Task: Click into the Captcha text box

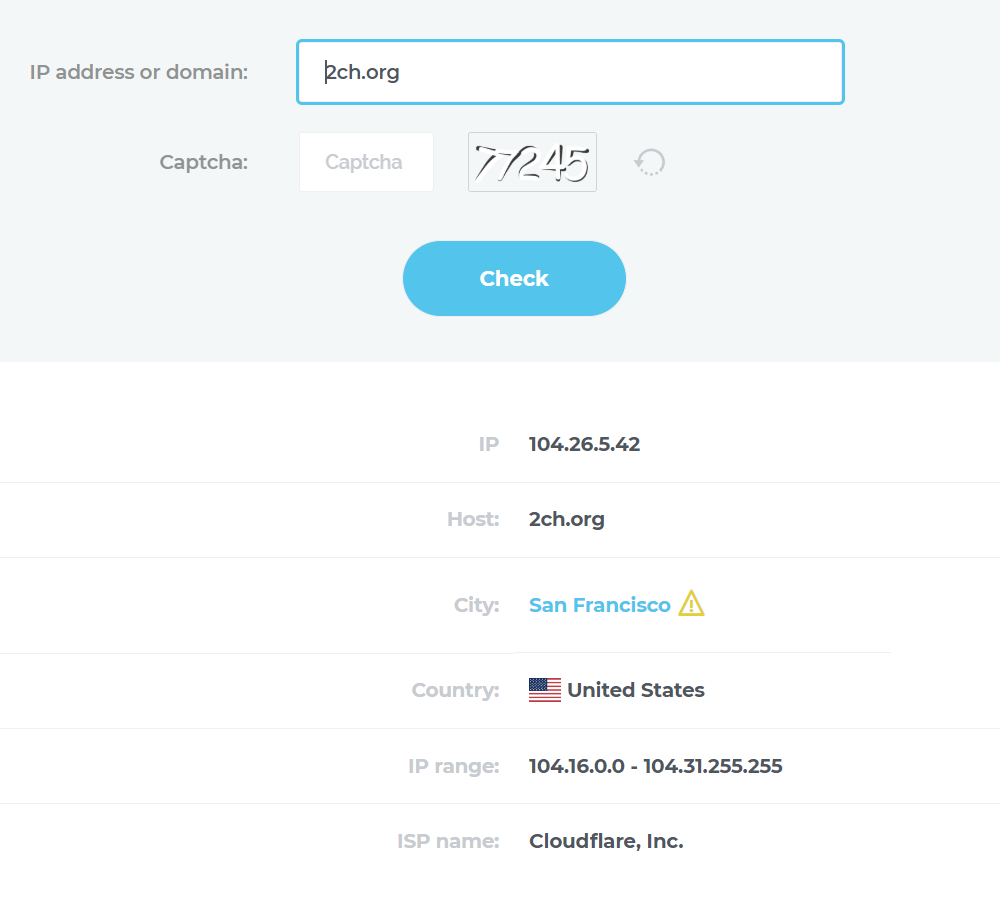Action: (x=366, y=162)
